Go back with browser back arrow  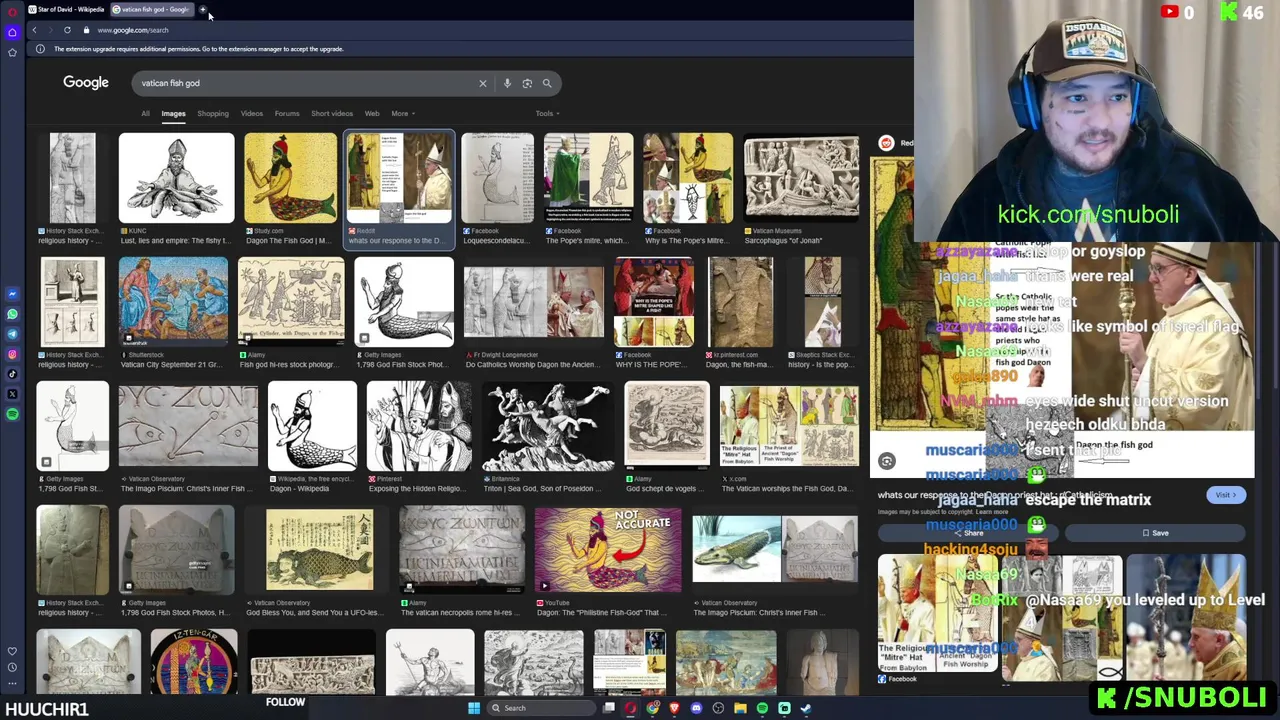34,30
